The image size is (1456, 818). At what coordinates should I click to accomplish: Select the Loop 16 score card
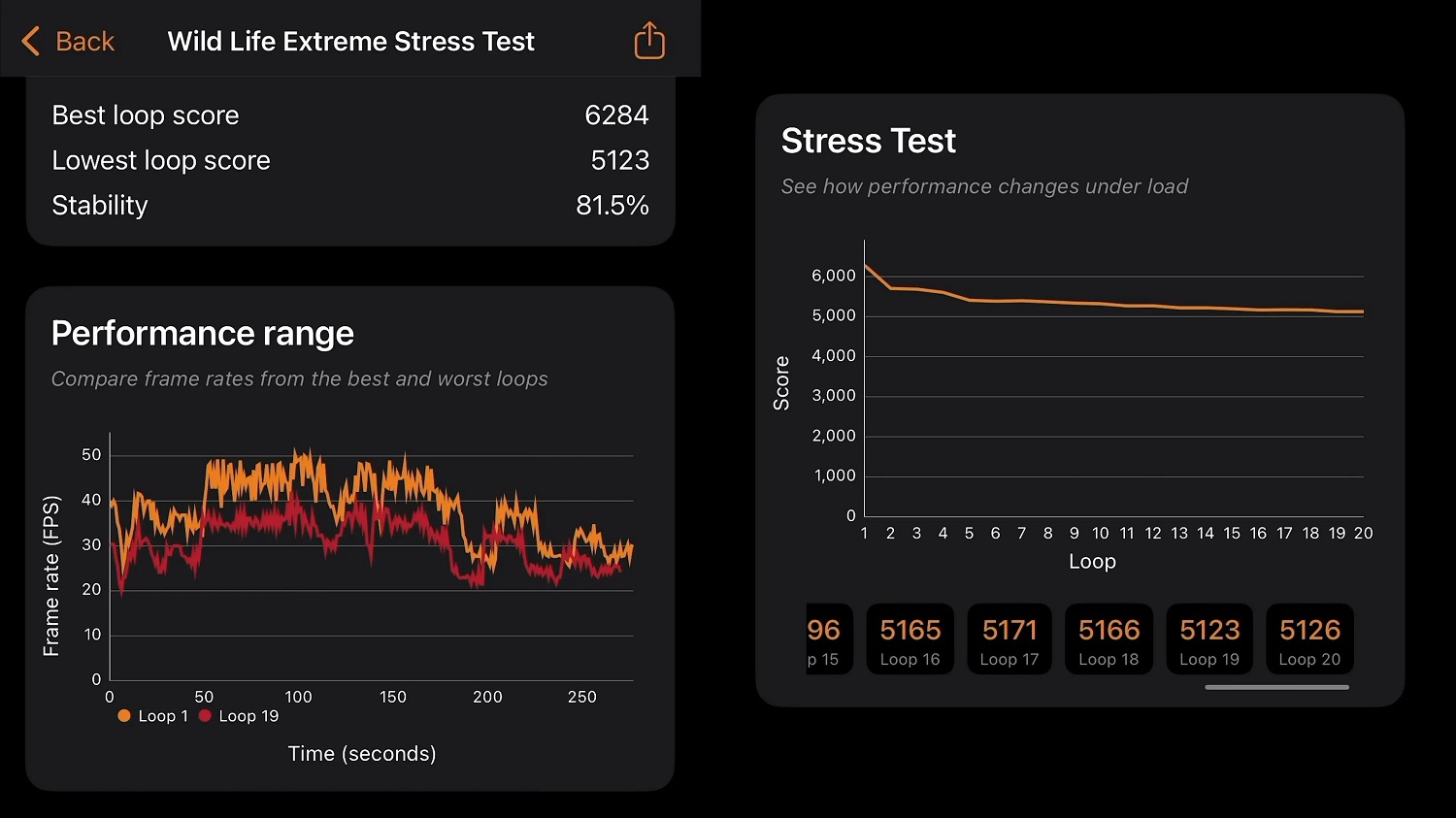click(910, 639)
